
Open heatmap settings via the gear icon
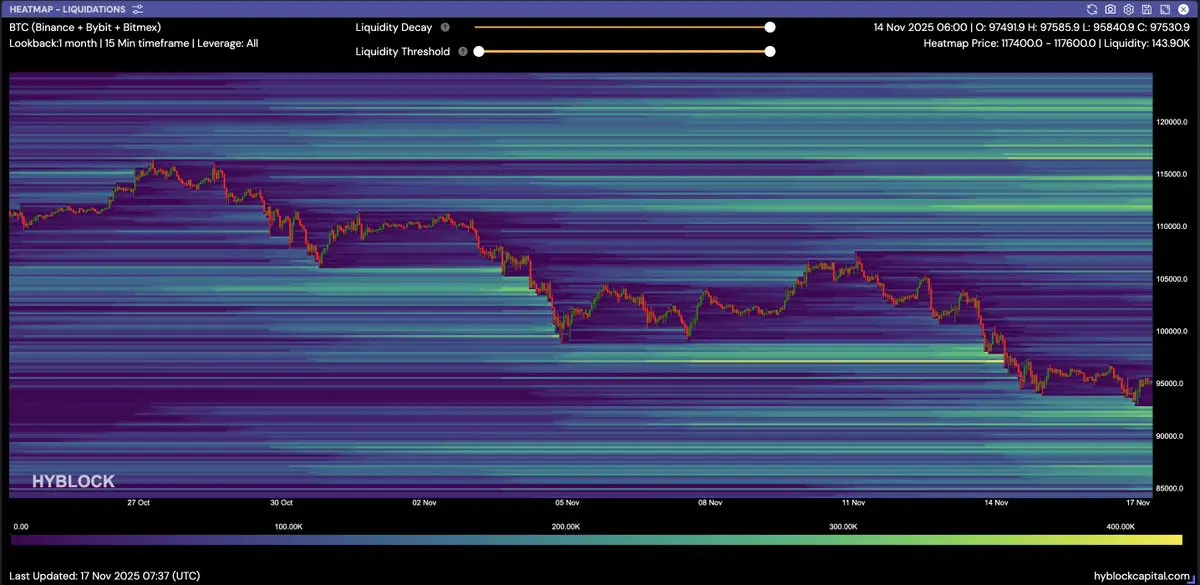(1128, 9)
